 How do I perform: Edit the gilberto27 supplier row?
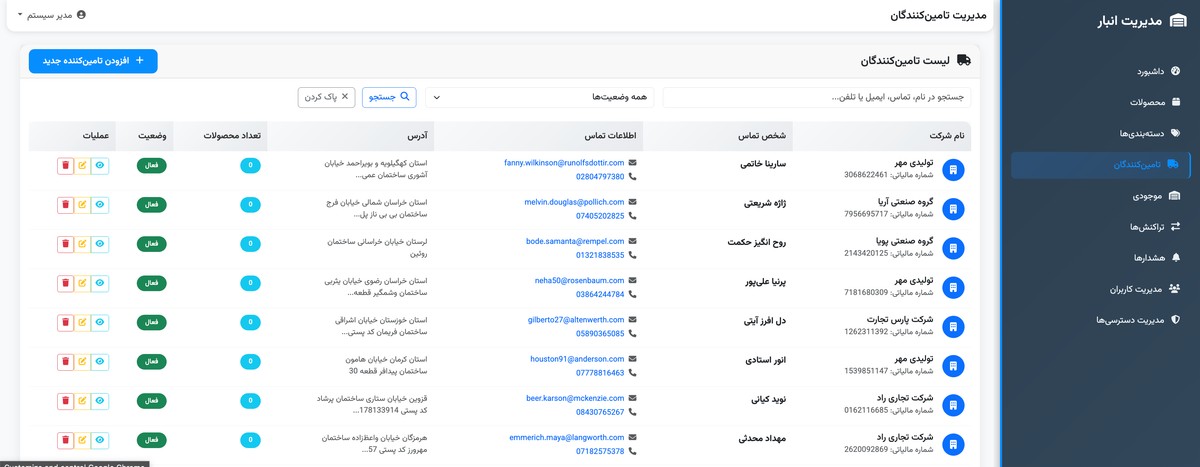82,322
